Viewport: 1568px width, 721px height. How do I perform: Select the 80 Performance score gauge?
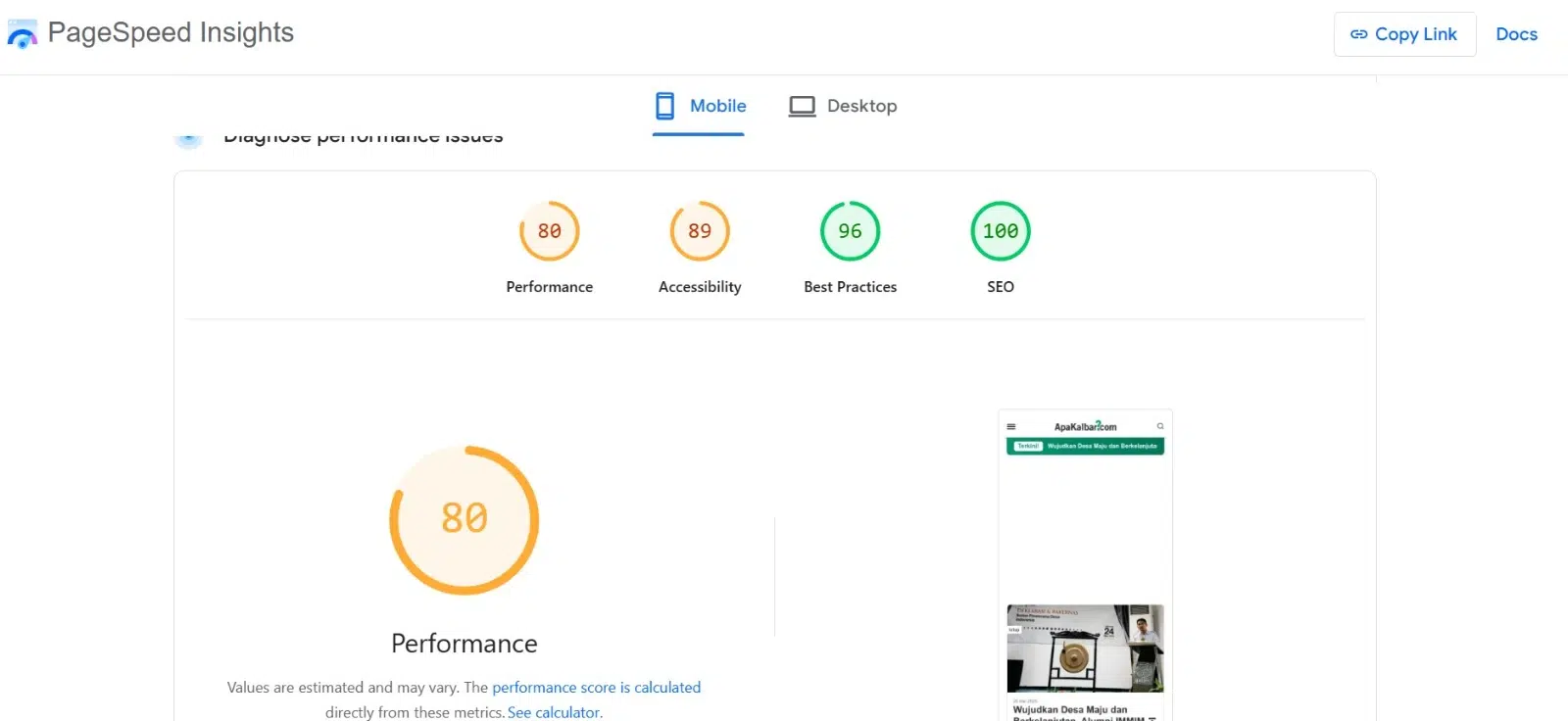click(550, 231)
